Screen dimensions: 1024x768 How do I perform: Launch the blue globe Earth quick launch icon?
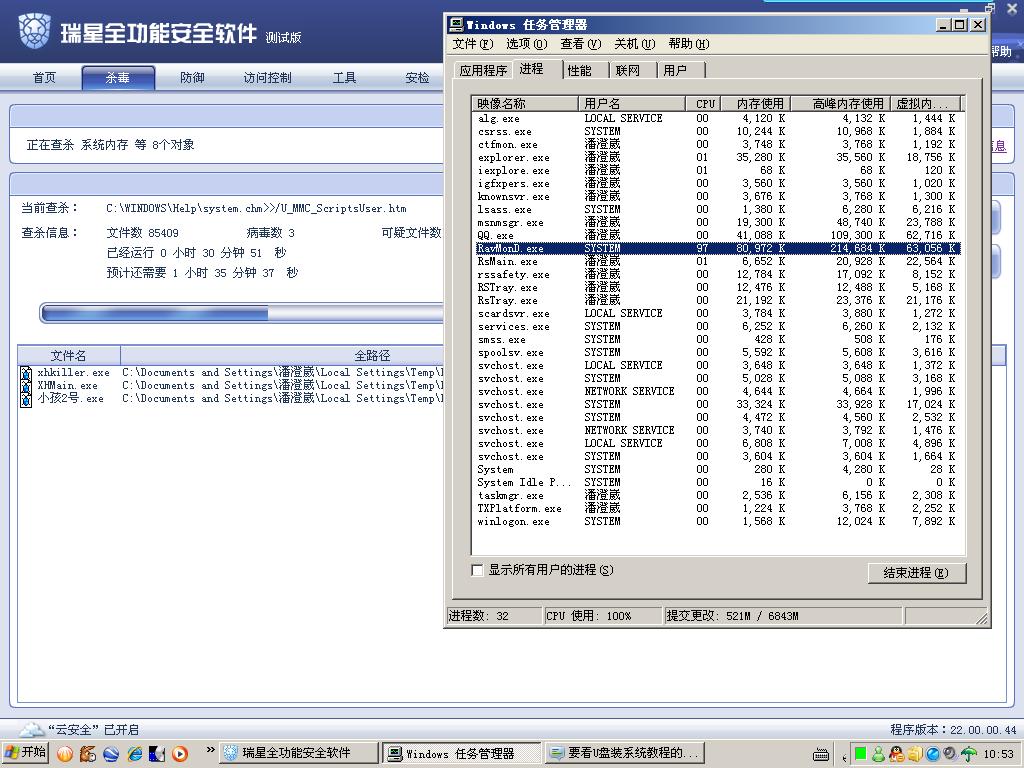pos(111,754)
